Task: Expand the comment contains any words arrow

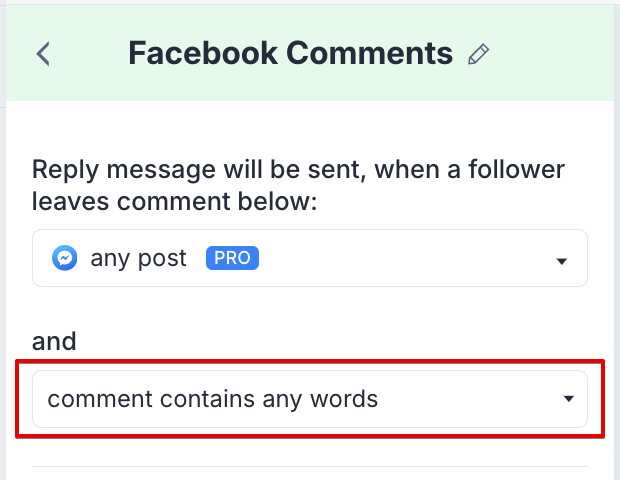Action: 569,399
